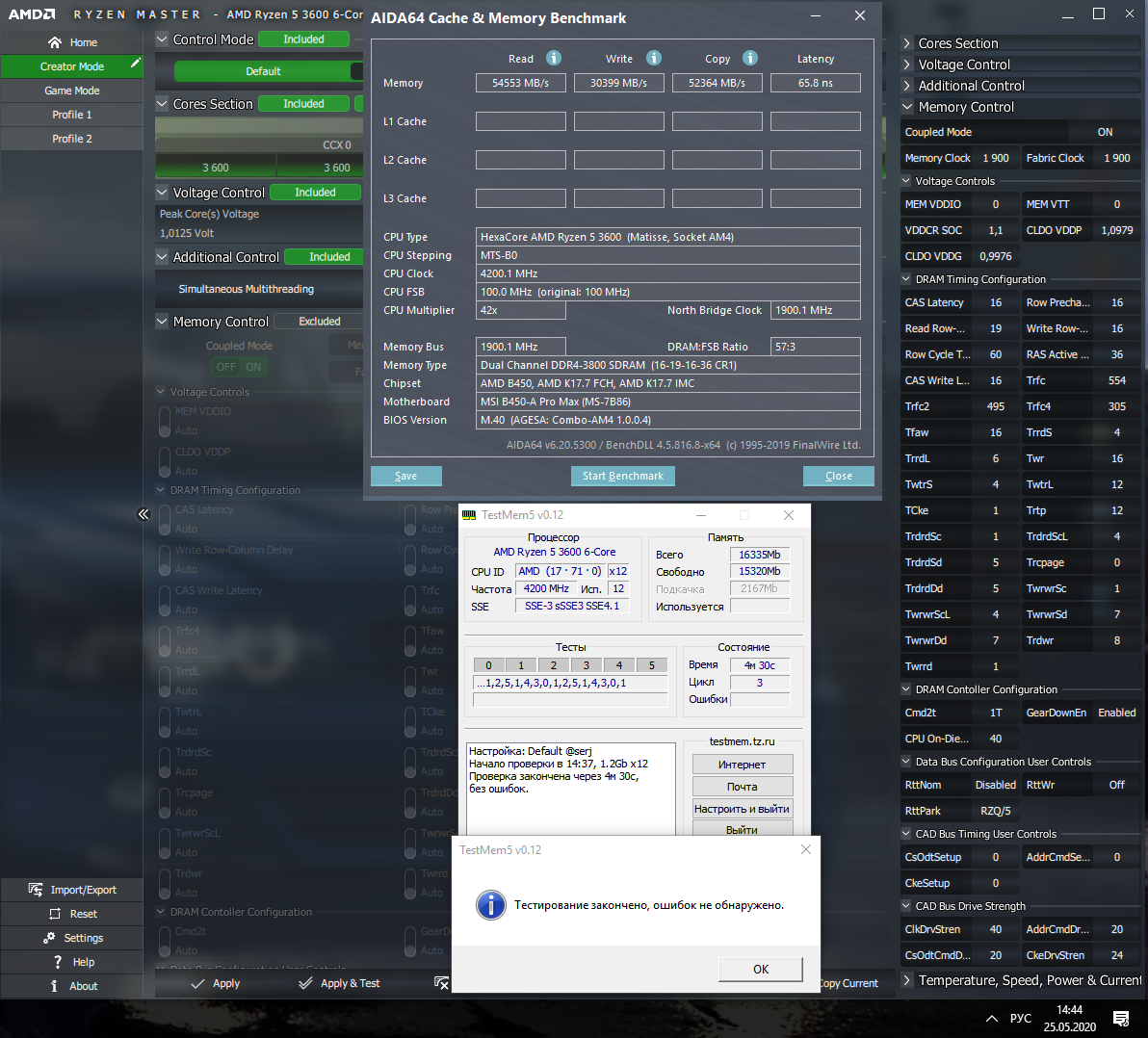The height and width of the screenshot is (1038, 1148).
Task: Switch to Profile 2
Action: coord(71,139)
